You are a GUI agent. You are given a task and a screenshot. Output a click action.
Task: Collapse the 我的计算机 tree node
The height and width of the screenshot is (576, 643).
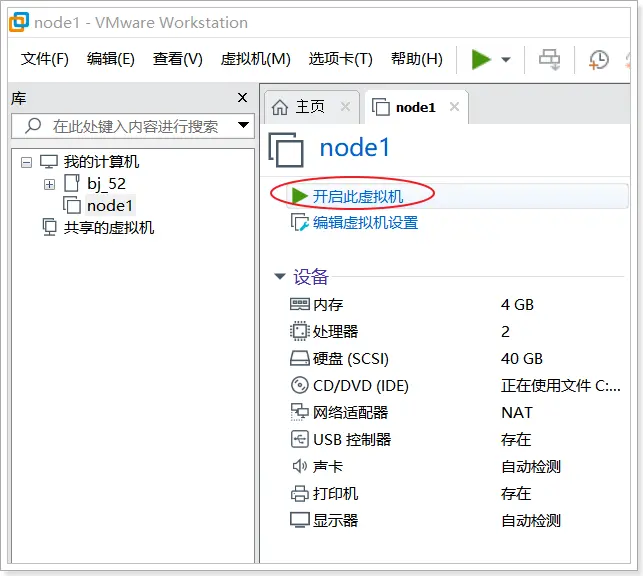click(x=26, y=162)
